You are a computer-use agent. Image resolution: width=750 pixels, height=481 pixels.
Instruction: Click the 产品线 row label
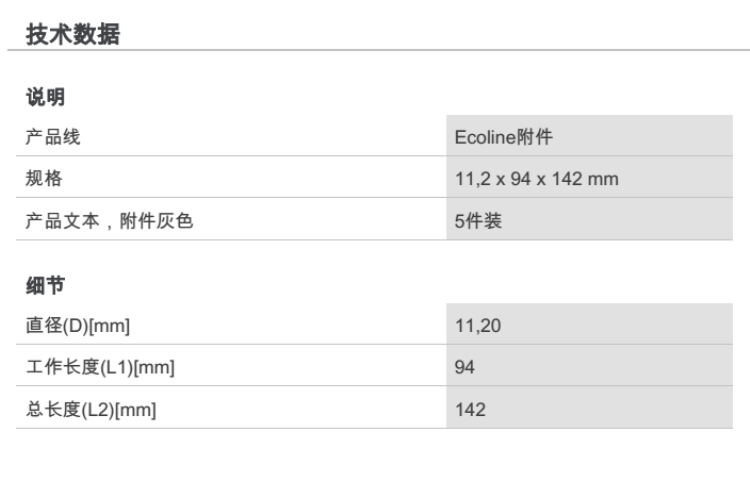(x=53, y=138)
